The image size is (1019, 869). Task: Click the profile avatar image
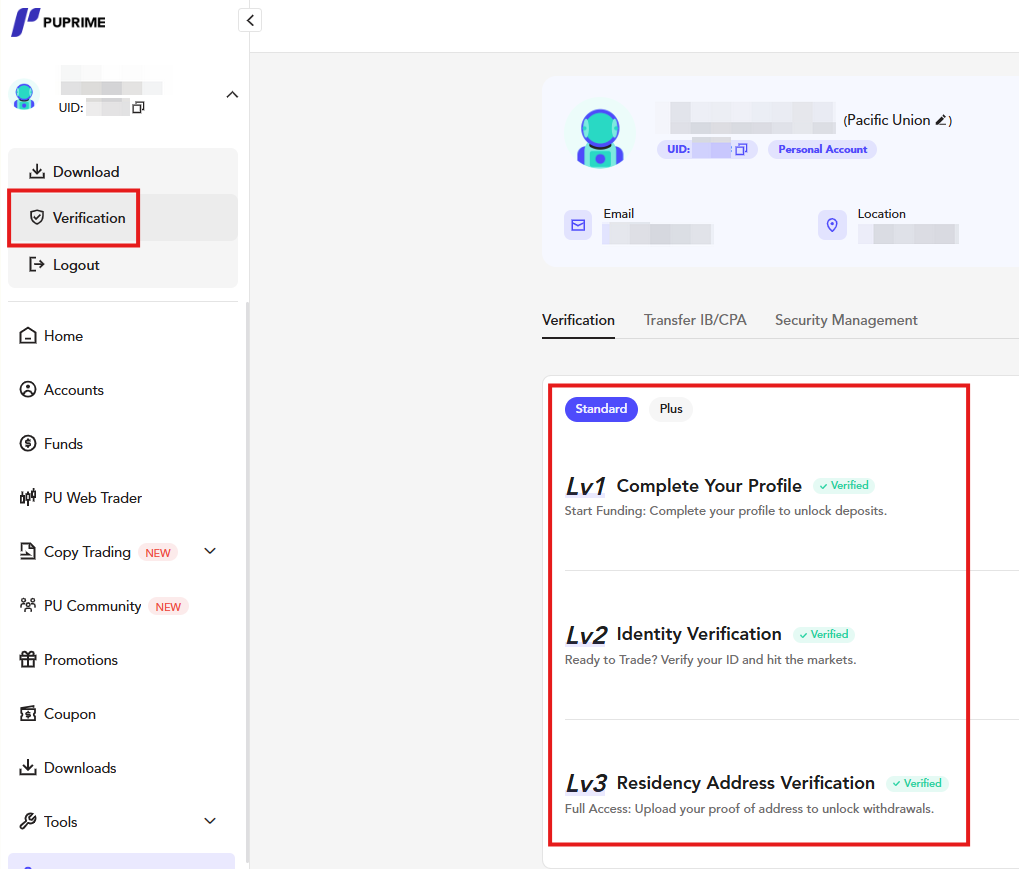click(x=600, y=137)
